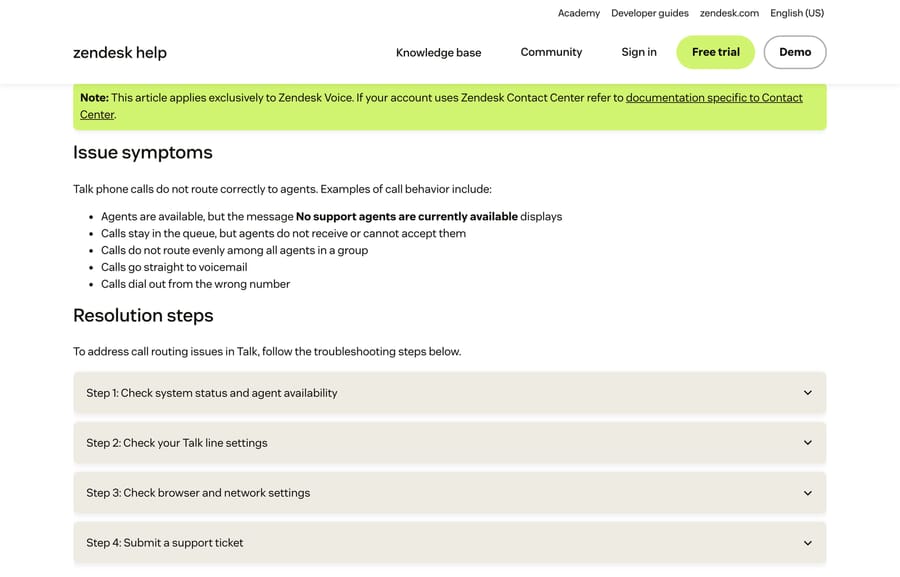Expand Step 4: Submit a support ticket
Screen dimensions: 900x577
pyautogui.click(x=449, y=543)
